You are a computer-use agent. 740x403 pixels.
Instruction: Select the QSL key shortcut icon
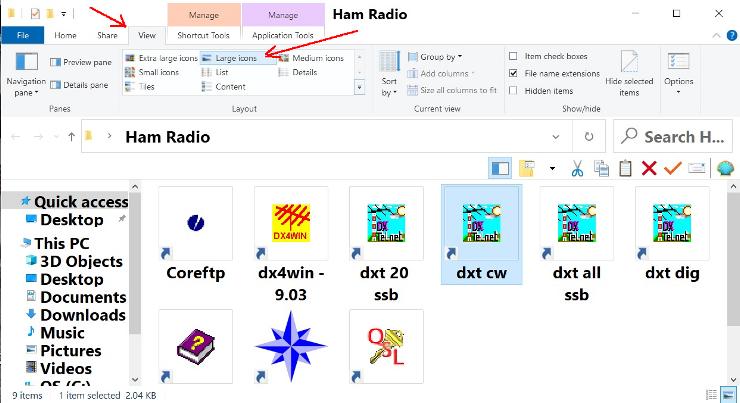point(386,346)
